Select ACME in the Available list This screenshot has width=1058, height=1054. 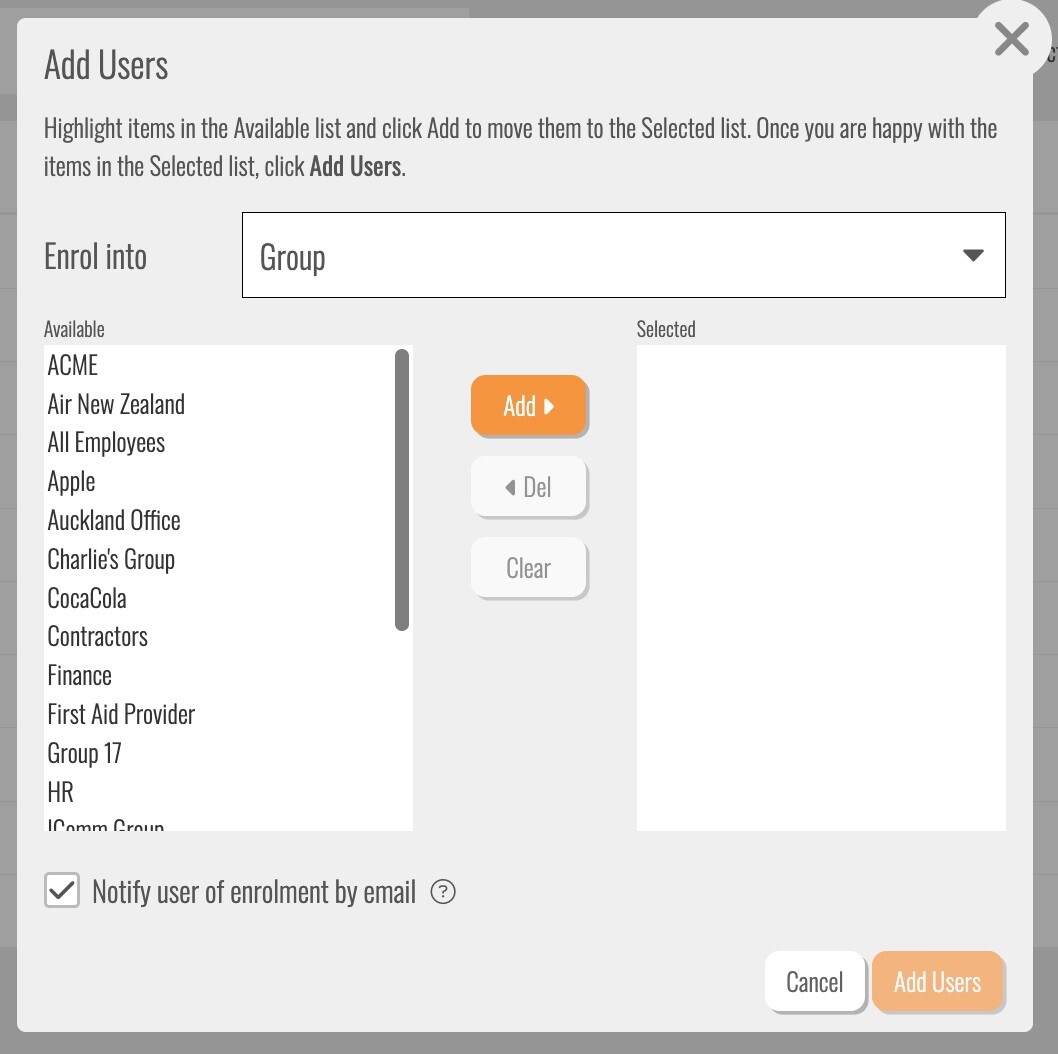[x=73, y=366]
